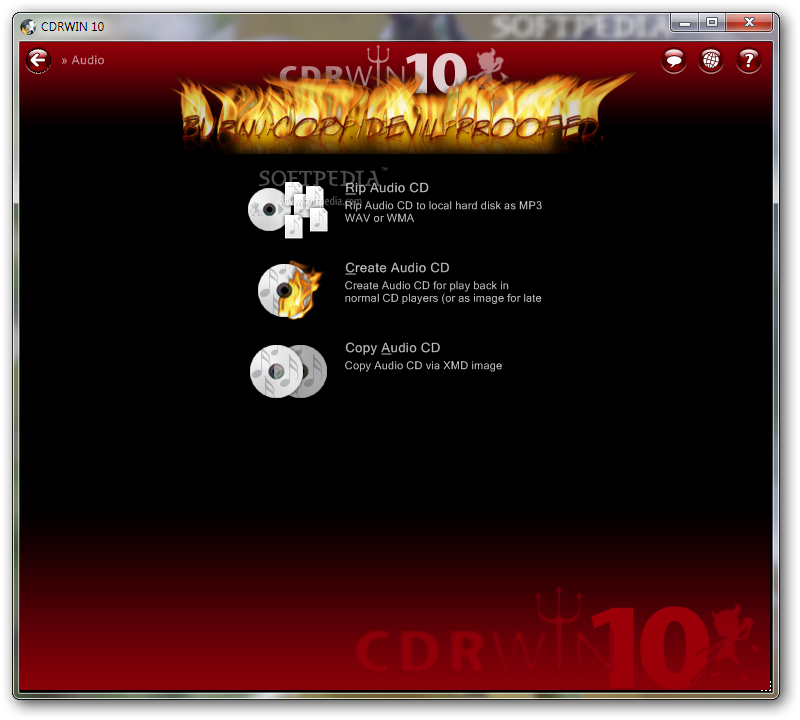800x720 pixels.
Task: Open help via the question mark icon
Action: [x=748, y=61]
